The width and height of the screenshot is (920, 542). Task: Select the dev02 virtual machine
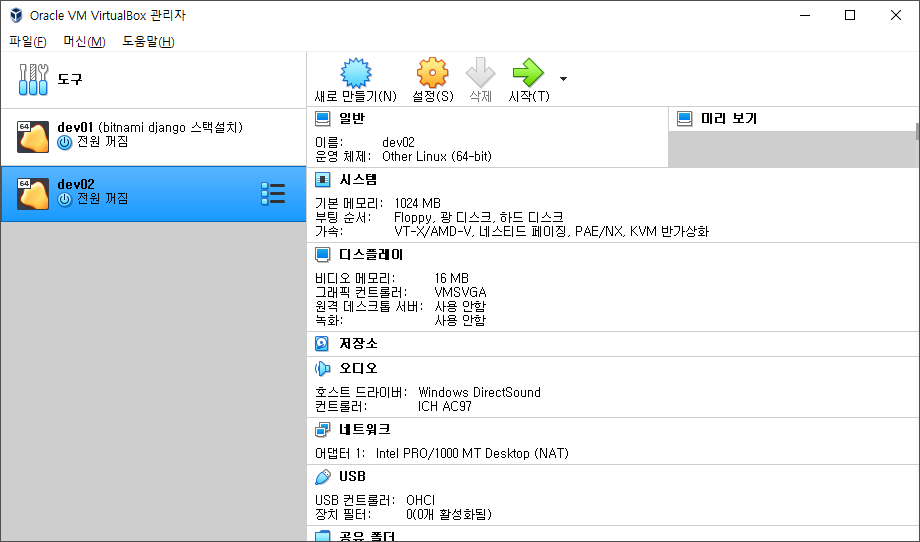point(153,194)
